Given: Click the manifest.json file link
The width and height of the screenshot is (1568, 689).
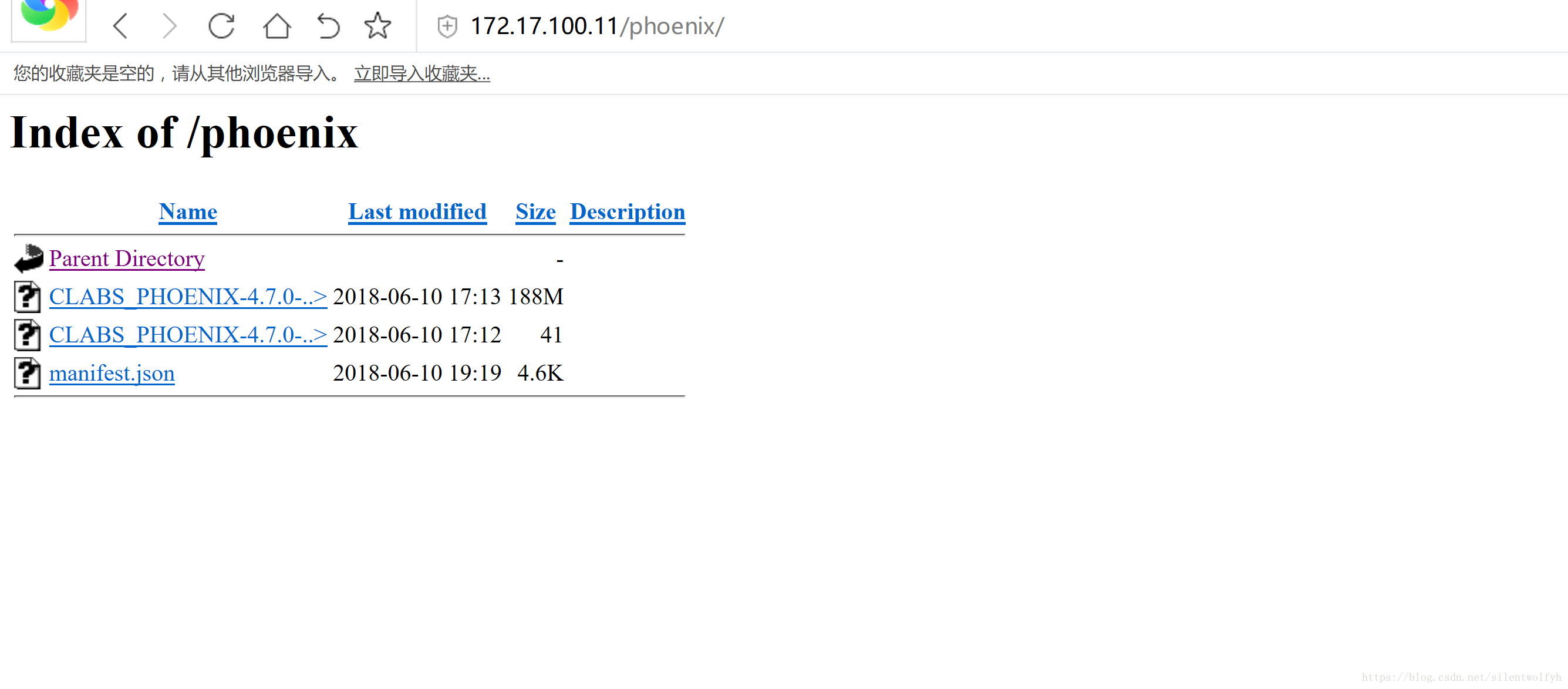Looking at the screenshot, I should [112, 373].
